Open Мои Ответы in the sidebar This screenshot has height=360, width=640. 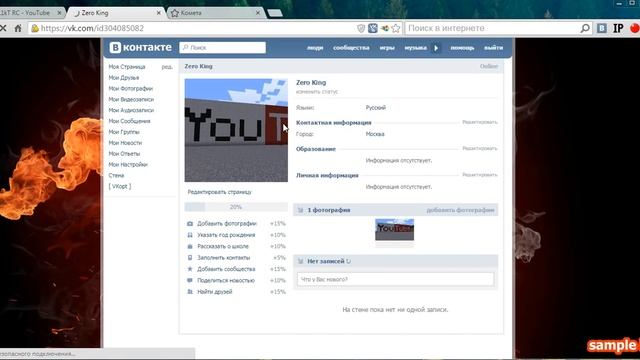click(x=124, y=153)
